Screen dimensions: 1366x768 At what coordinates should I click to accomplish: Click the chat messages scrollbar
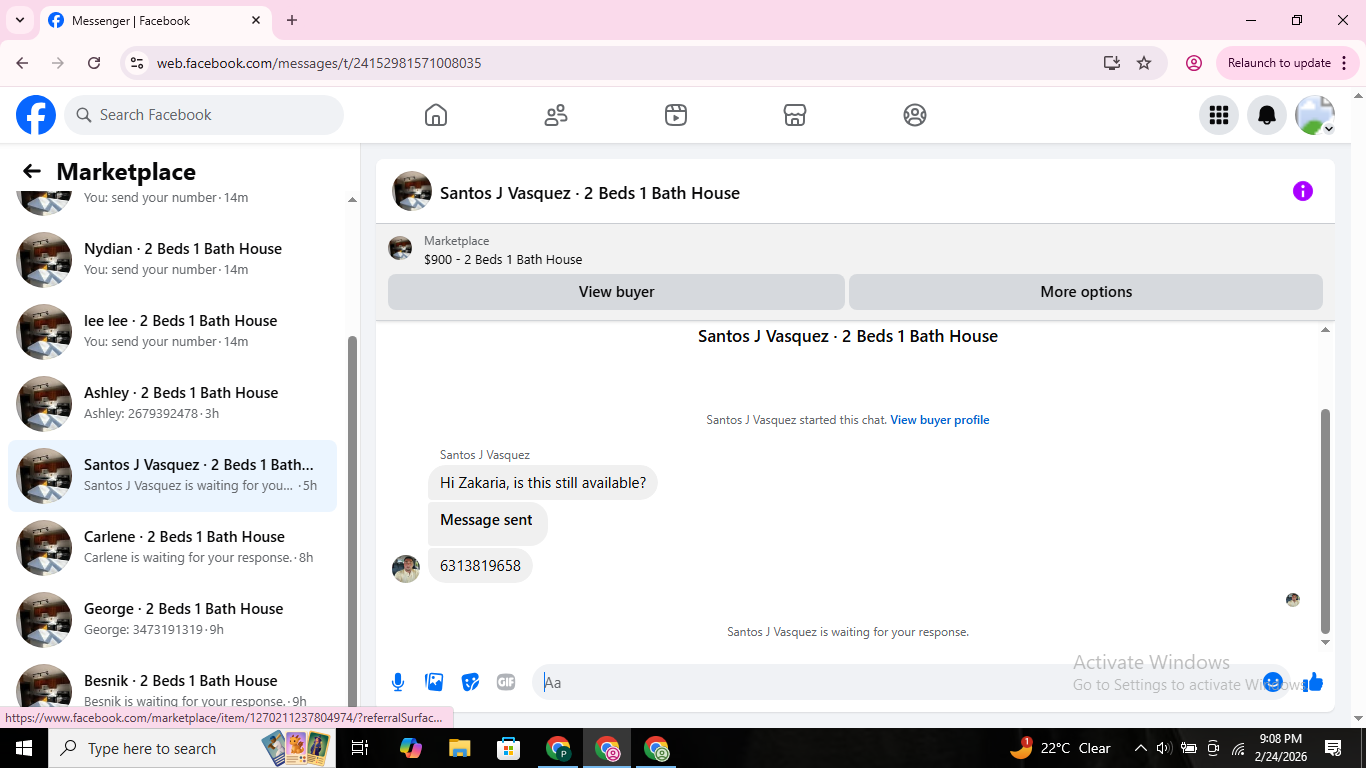click(x=1326, y=520)
